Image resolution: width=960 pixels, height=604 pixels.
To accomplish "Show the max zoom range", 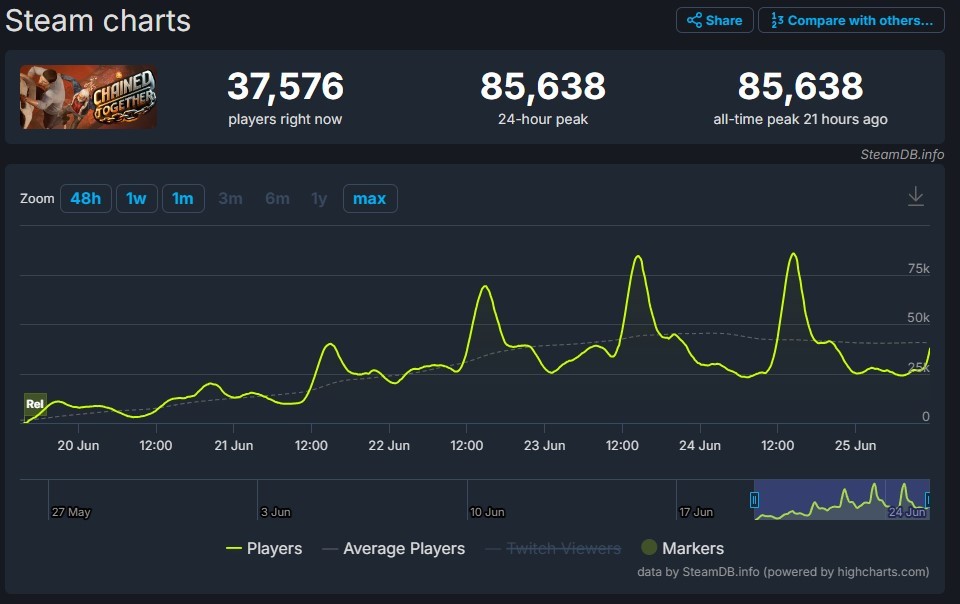I will pyautogui.click(x=370, y=198).
